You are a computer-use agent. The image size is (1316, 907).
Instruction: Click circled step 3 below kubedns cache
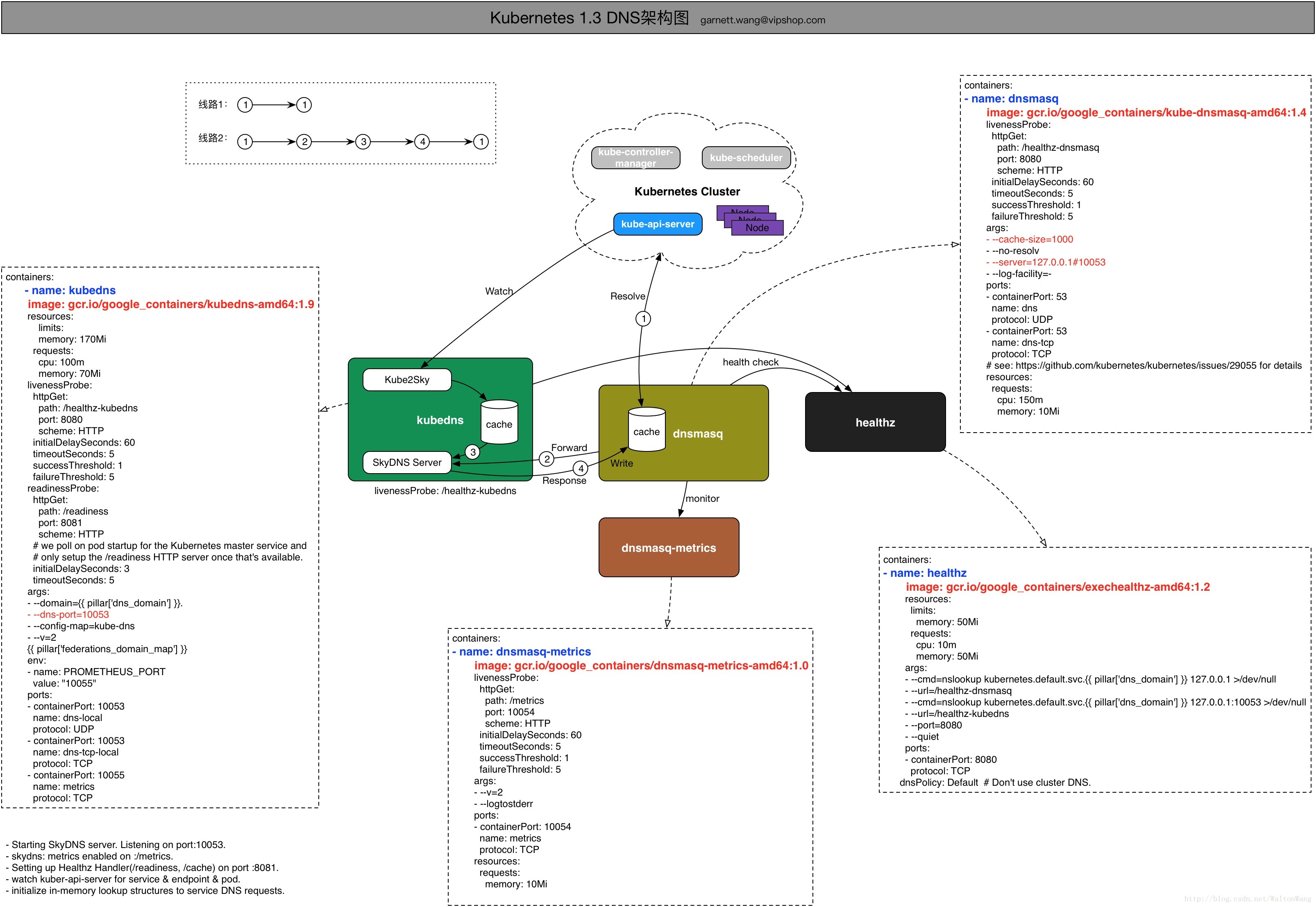(473, 452)
